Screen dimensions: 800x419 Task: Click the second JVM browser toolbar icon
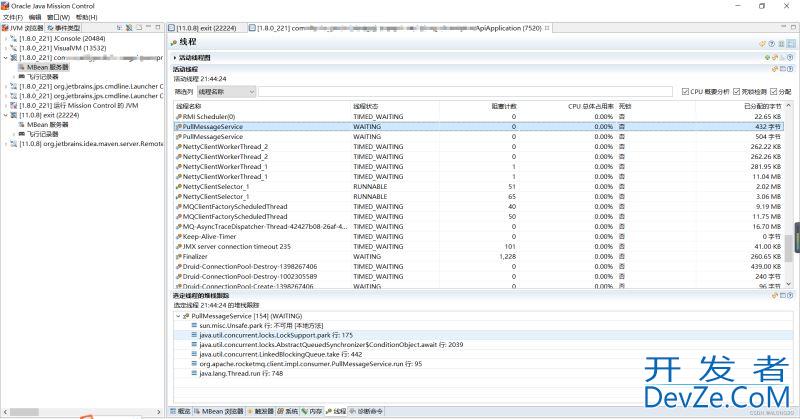tap(129, 28)
